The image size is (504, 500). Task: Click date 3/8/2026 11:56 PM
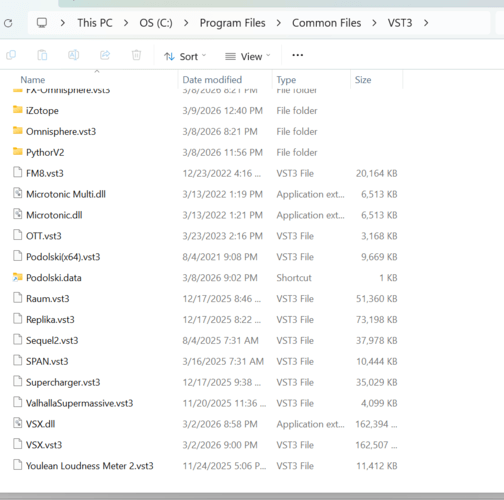click(223, 152)
